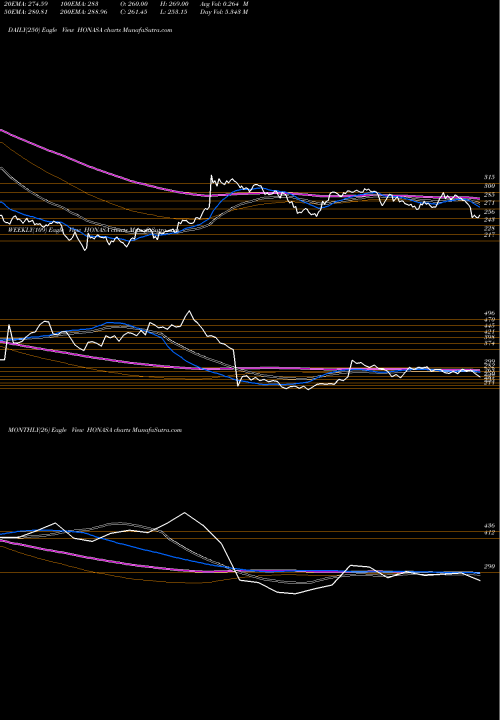Click the low price L: 253.15
The image size is (500, 720).
[174, 12]
